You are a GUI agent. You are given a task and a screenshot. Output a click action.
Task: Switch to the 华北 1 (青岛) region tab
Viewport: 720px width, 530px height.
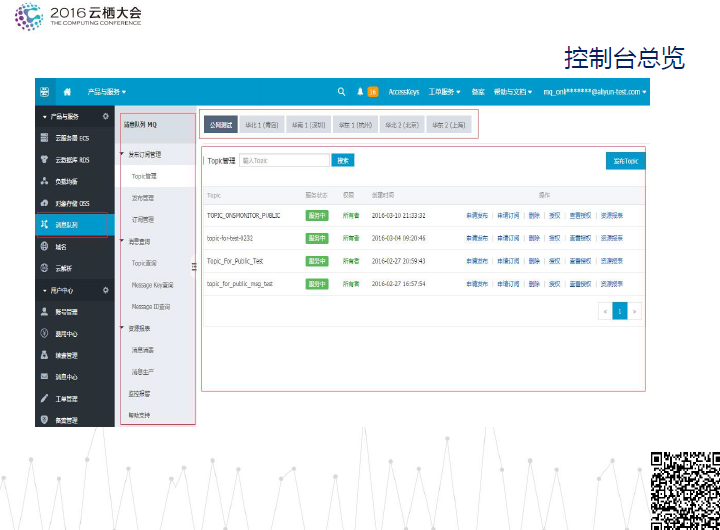(262, 125)
